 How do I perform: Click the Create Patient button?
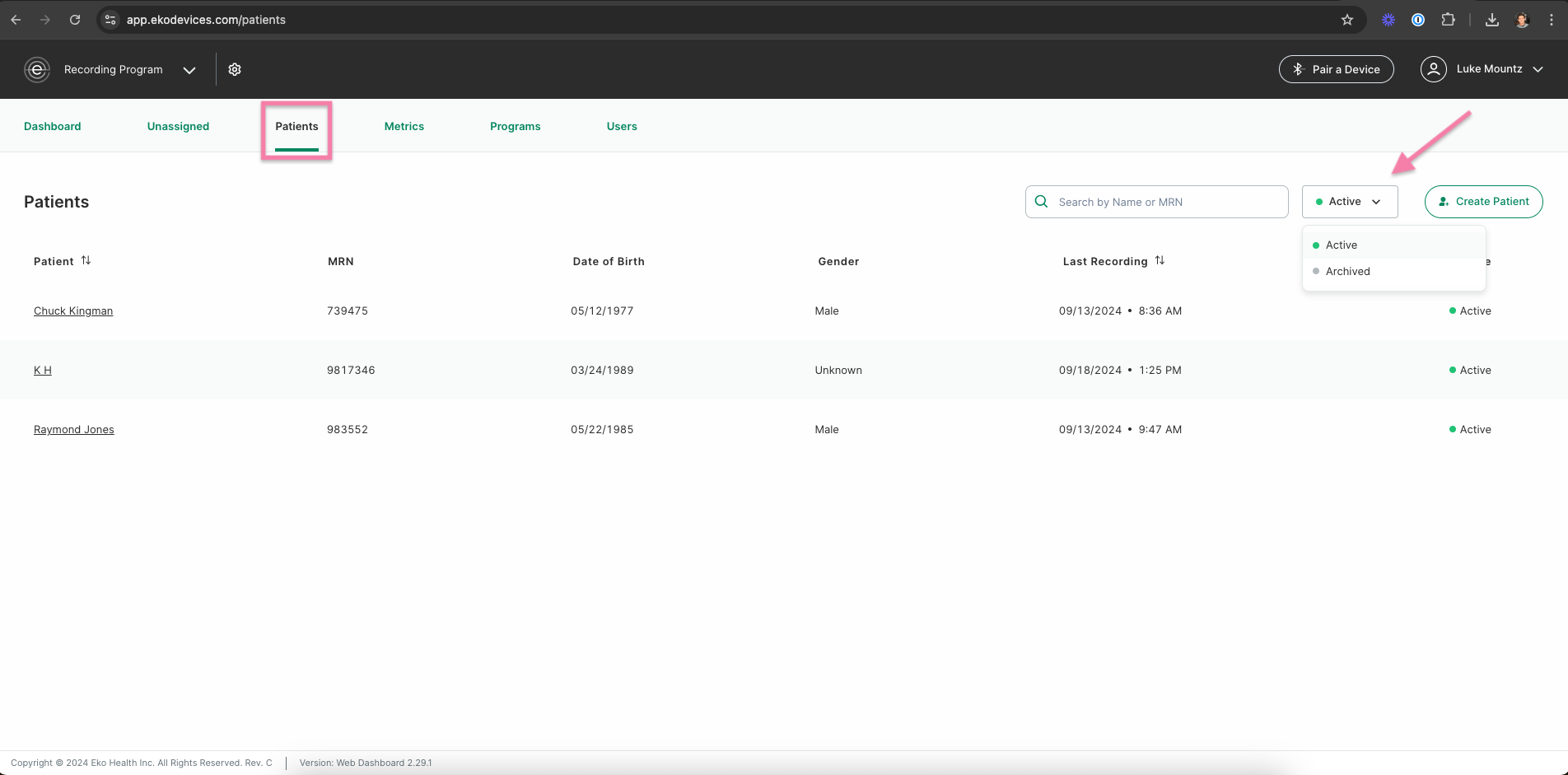point(1483,202)
